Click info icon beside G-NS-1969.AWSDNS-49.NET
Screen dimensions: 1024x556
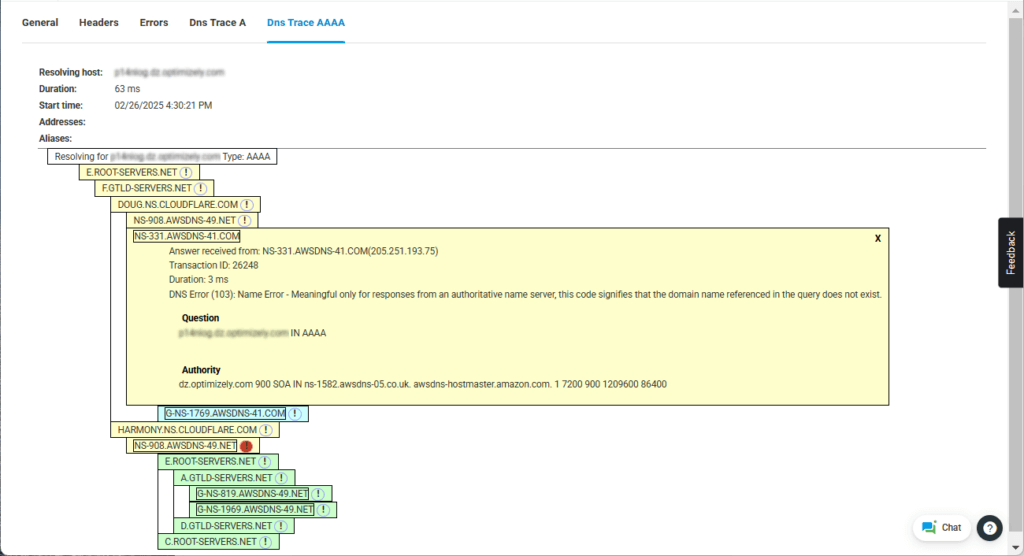[x=323, y=510]
